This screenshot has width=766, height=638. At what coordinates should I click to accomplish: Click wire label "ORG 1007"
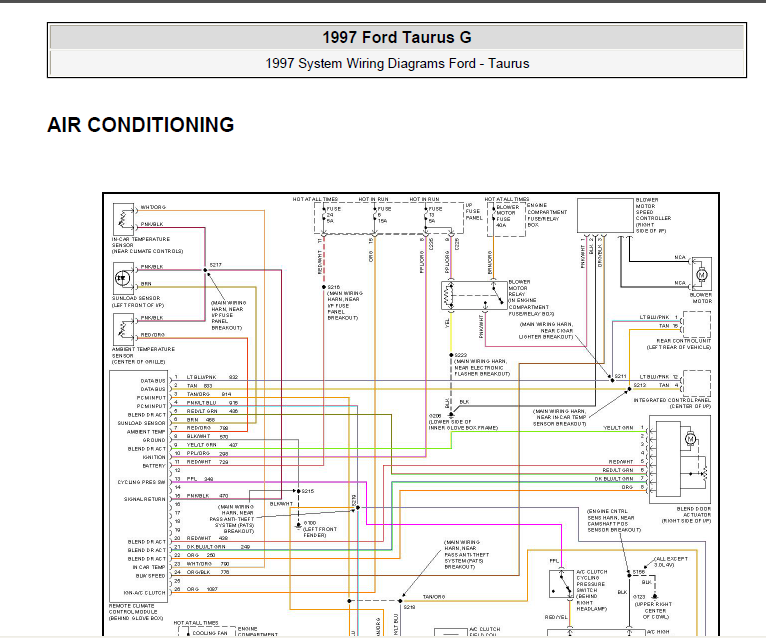(x=202, y=589)
